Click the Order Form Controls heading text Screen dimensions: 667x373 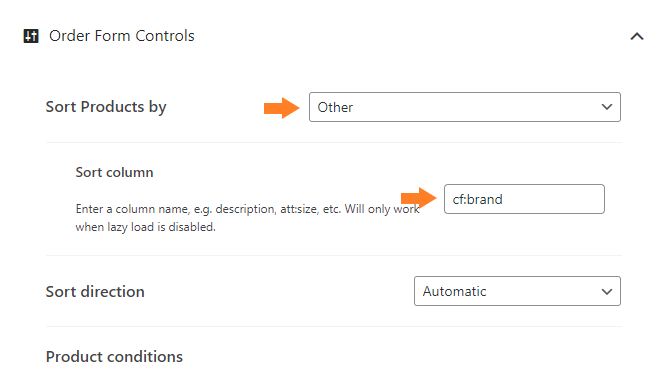pos(122,36)
